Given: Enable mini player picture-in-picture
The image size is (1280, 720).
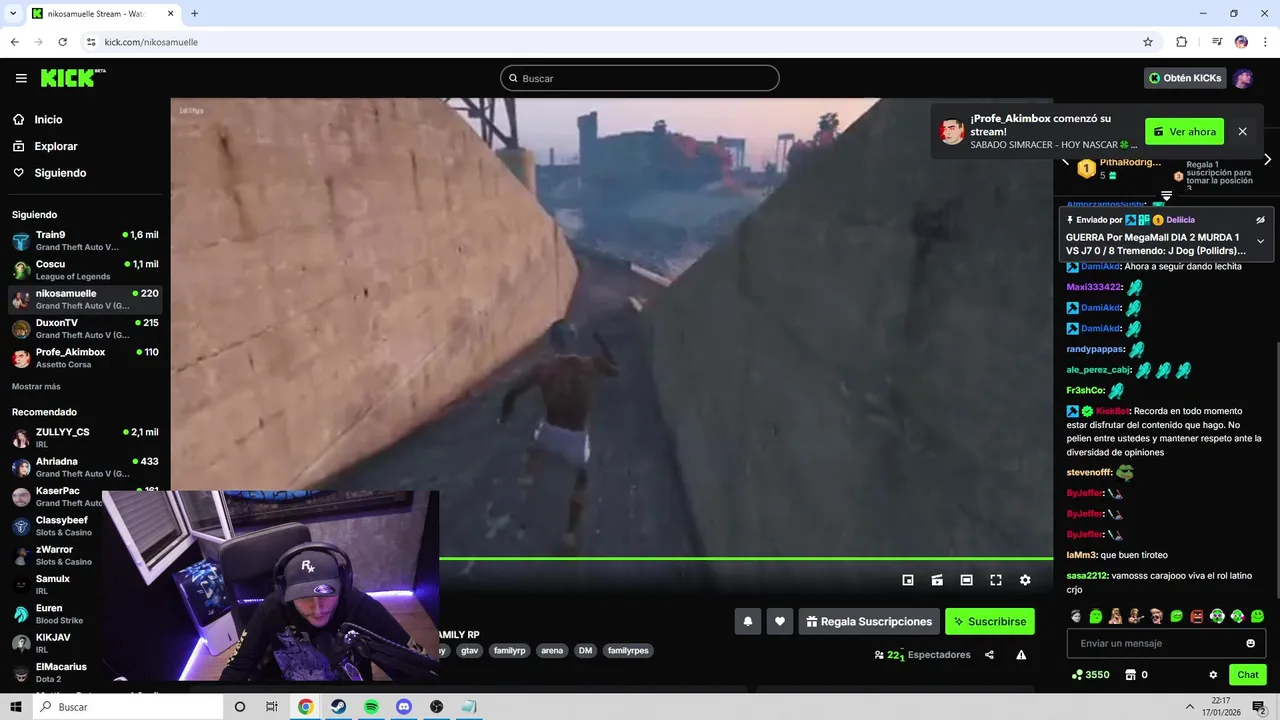Looking at the screenshot, I should coord(908,580).
